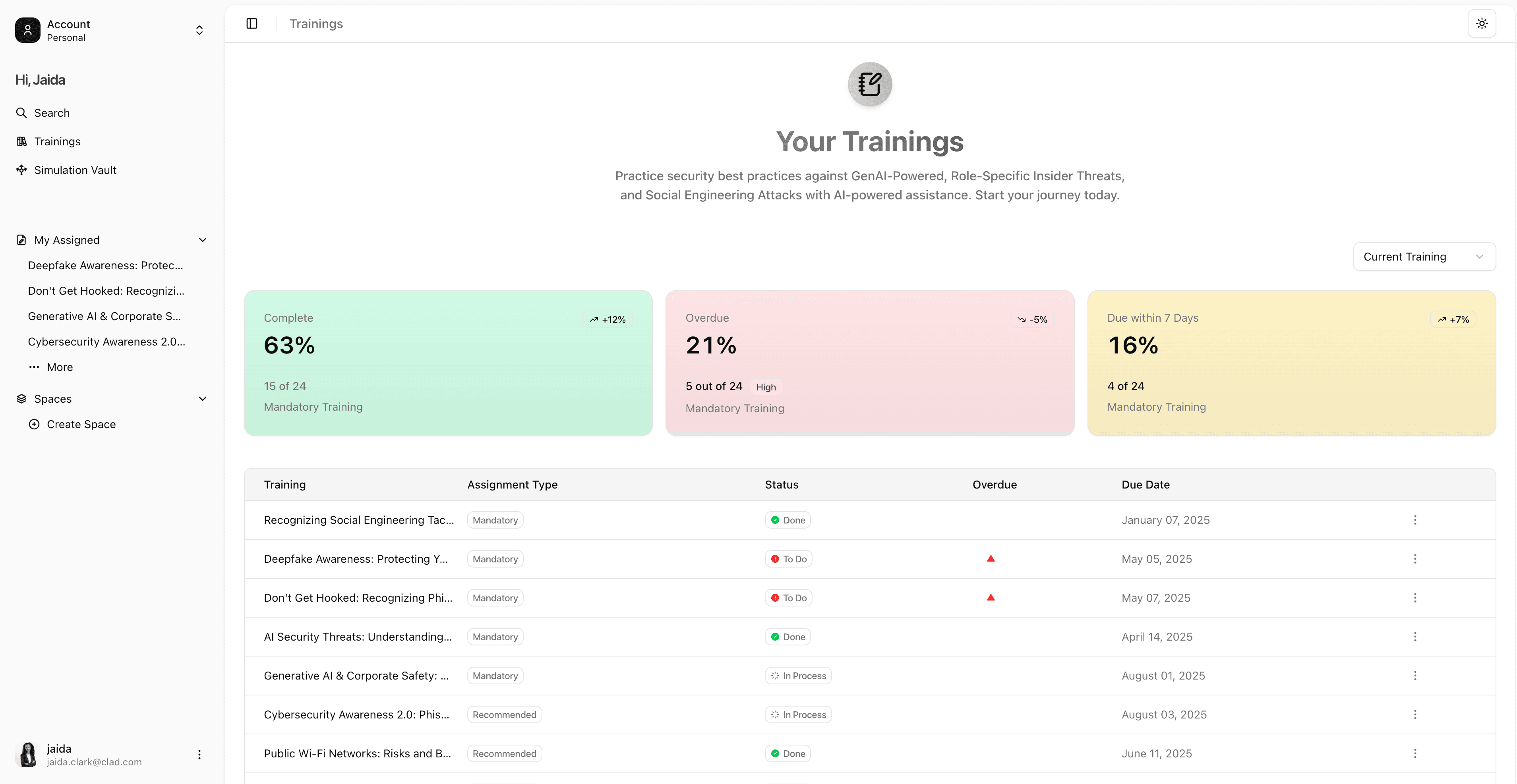Screen dimensions: 1517x784
Task: Open user options menu beside jaida
Action: tap(199, 755)
